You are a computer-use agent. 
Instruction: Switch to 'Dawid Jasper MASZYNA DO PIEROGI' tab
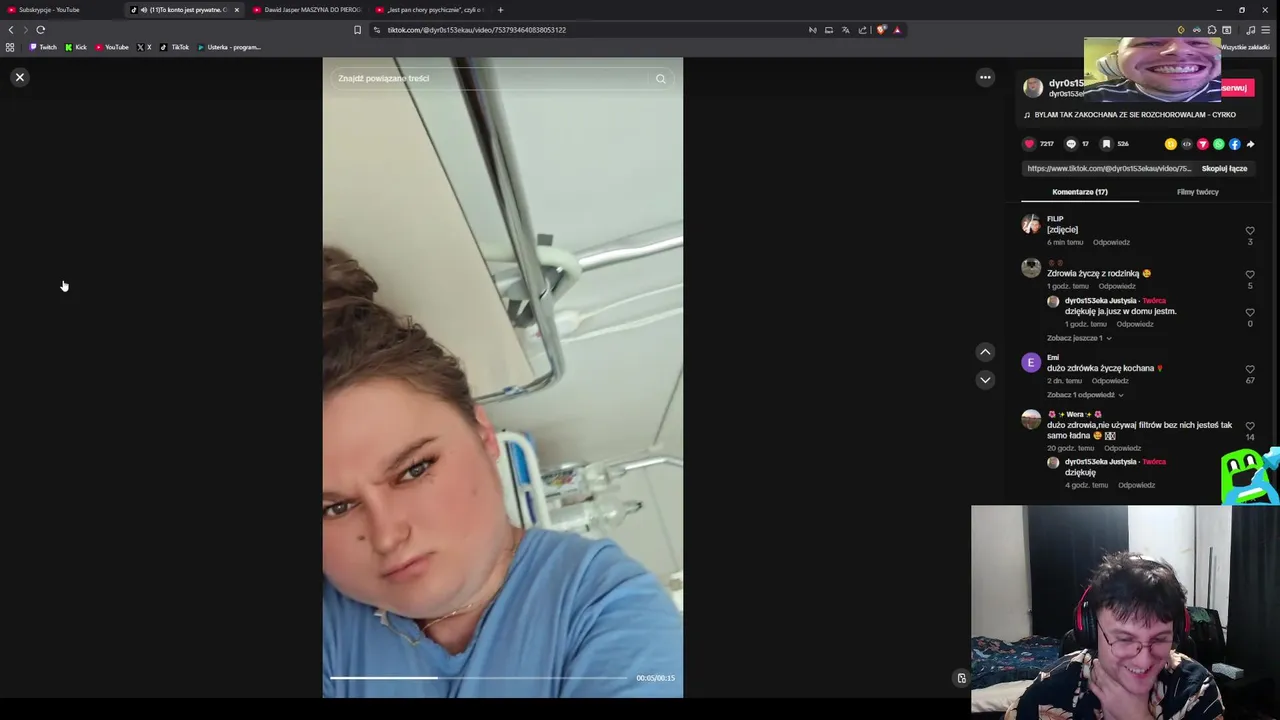[308, 10]
